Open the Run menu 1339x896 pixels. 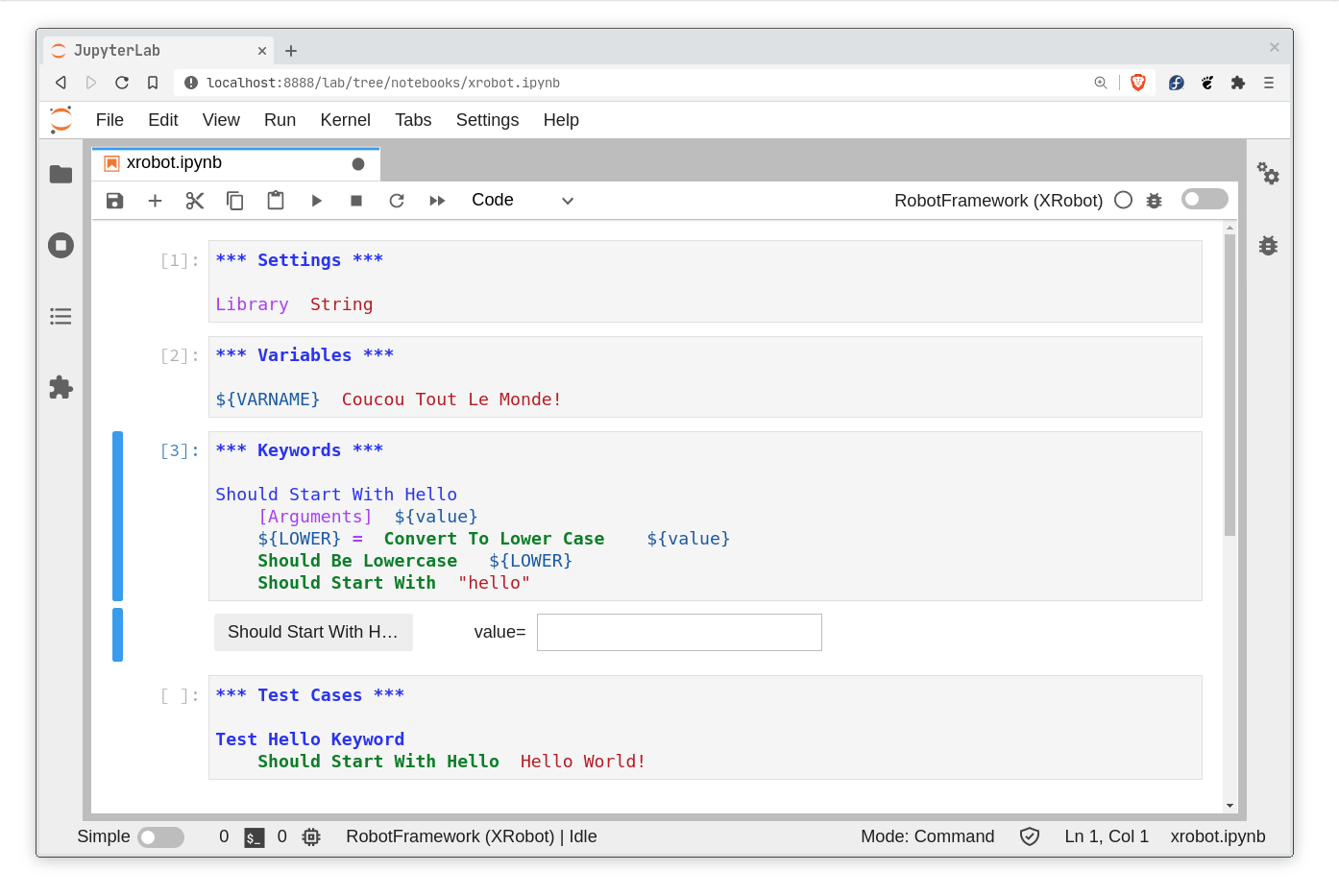tap(280, 120)
